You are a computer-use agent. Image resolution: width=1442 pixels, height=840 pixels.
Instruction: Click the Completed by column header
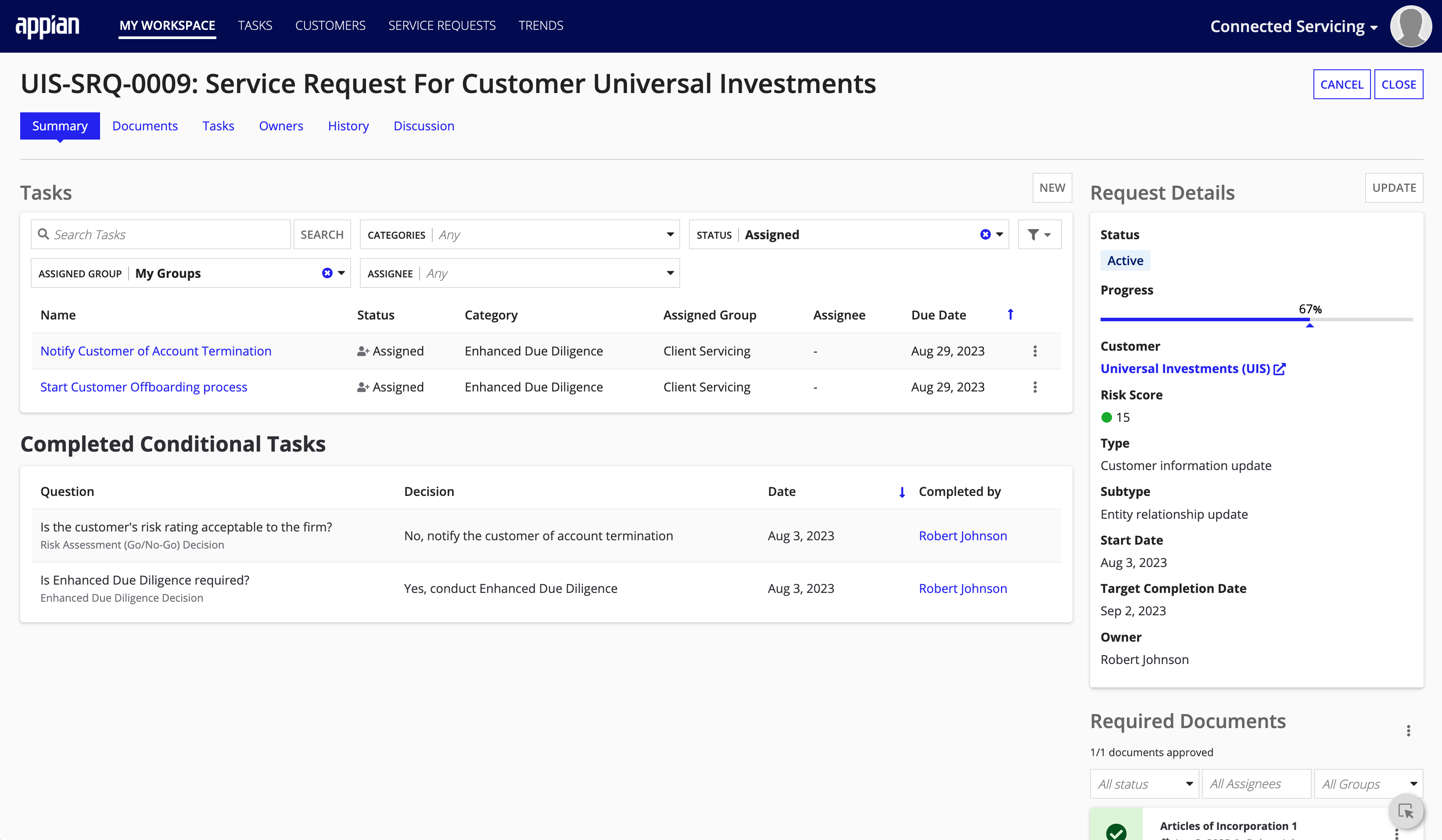pos(960,492)
